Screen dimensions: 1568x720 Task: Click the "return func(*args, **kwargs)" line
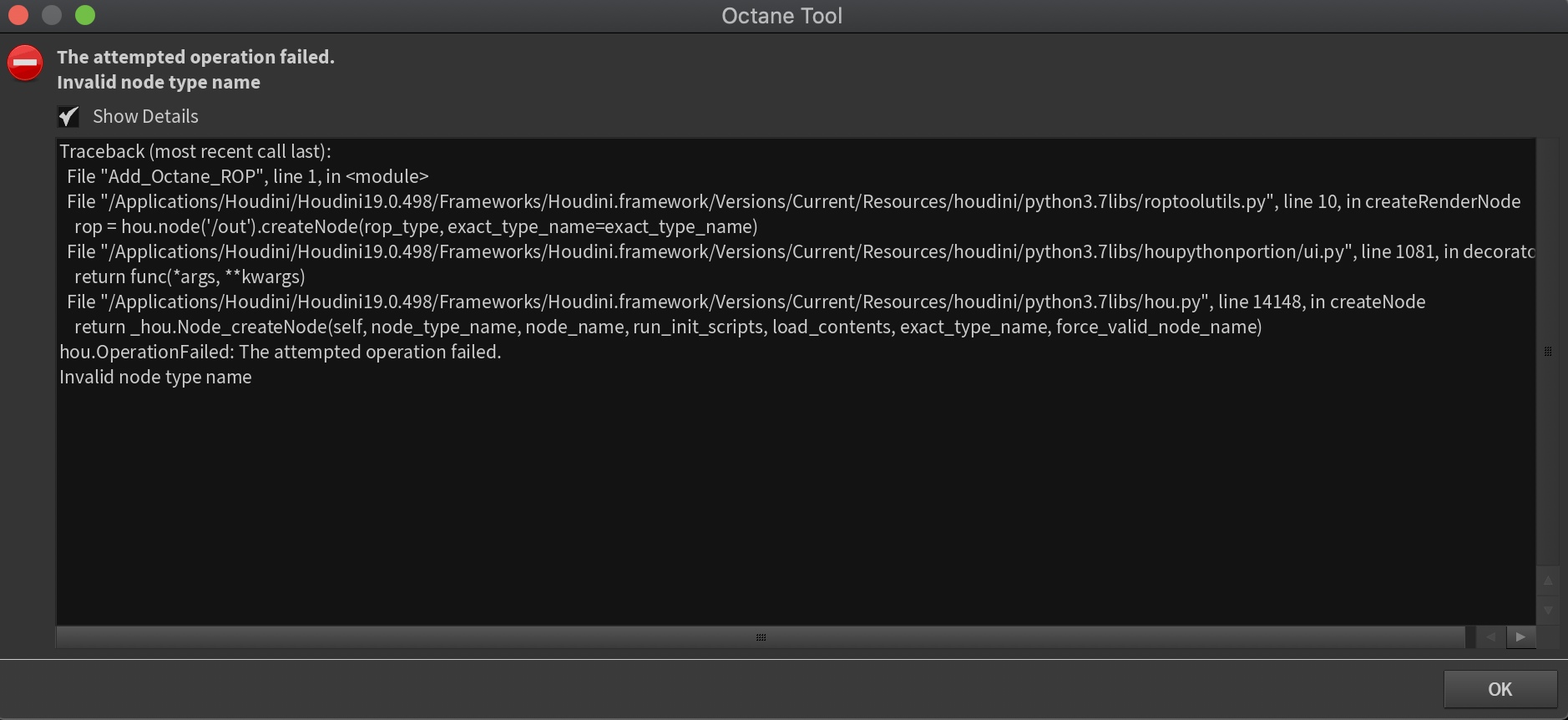click(x=190, y=276)
